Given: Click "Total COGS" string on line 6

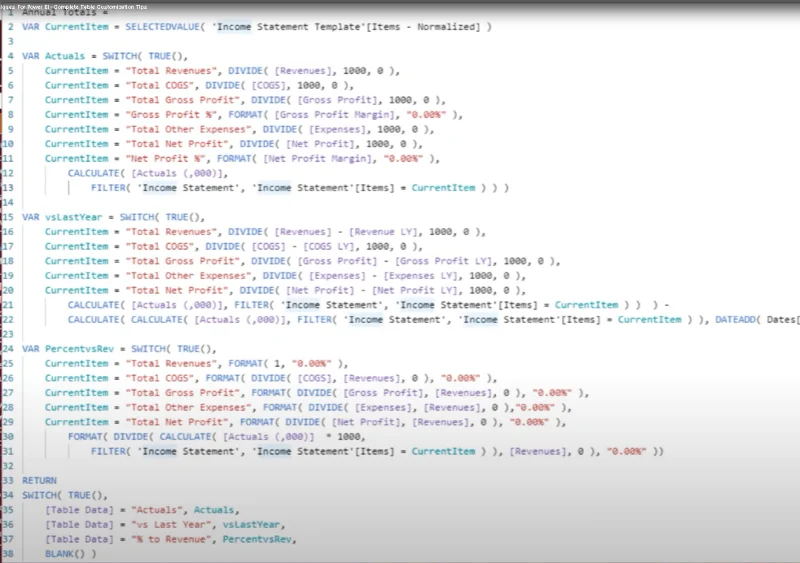Looking at the screenshot, I should (x=159, y=85).
